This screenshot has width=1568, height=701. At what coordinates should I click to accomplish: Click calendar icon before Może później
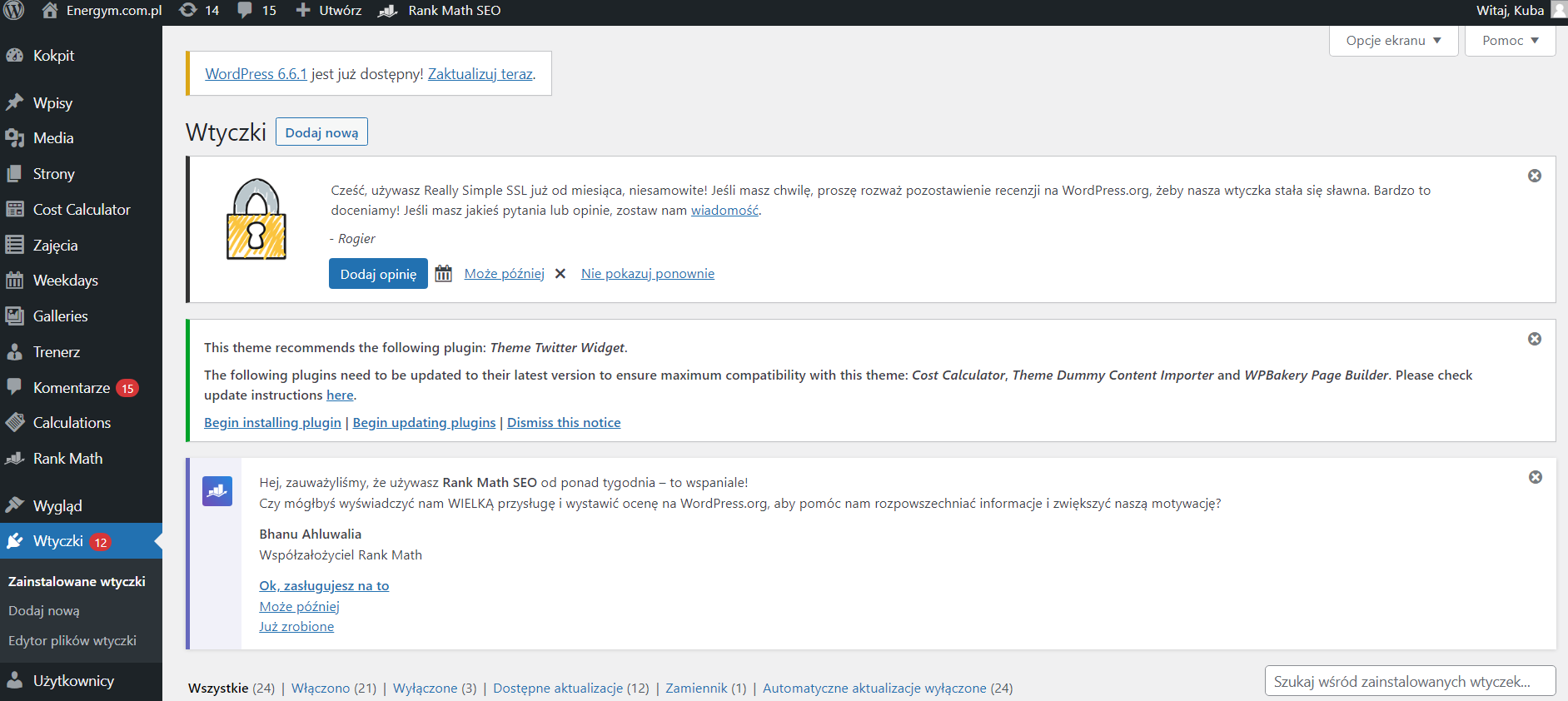[443, 273]
